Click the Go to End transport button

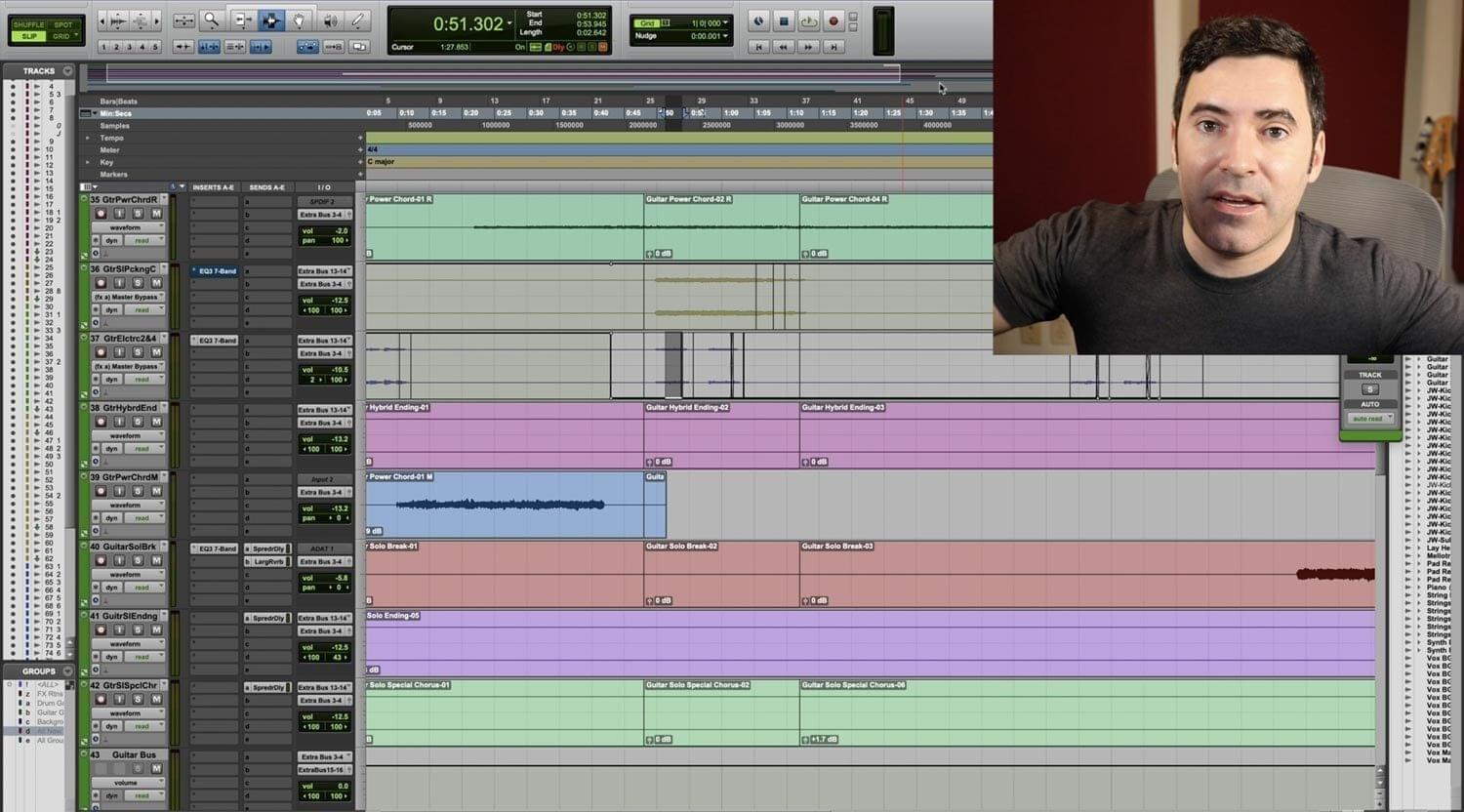point(833,46)
